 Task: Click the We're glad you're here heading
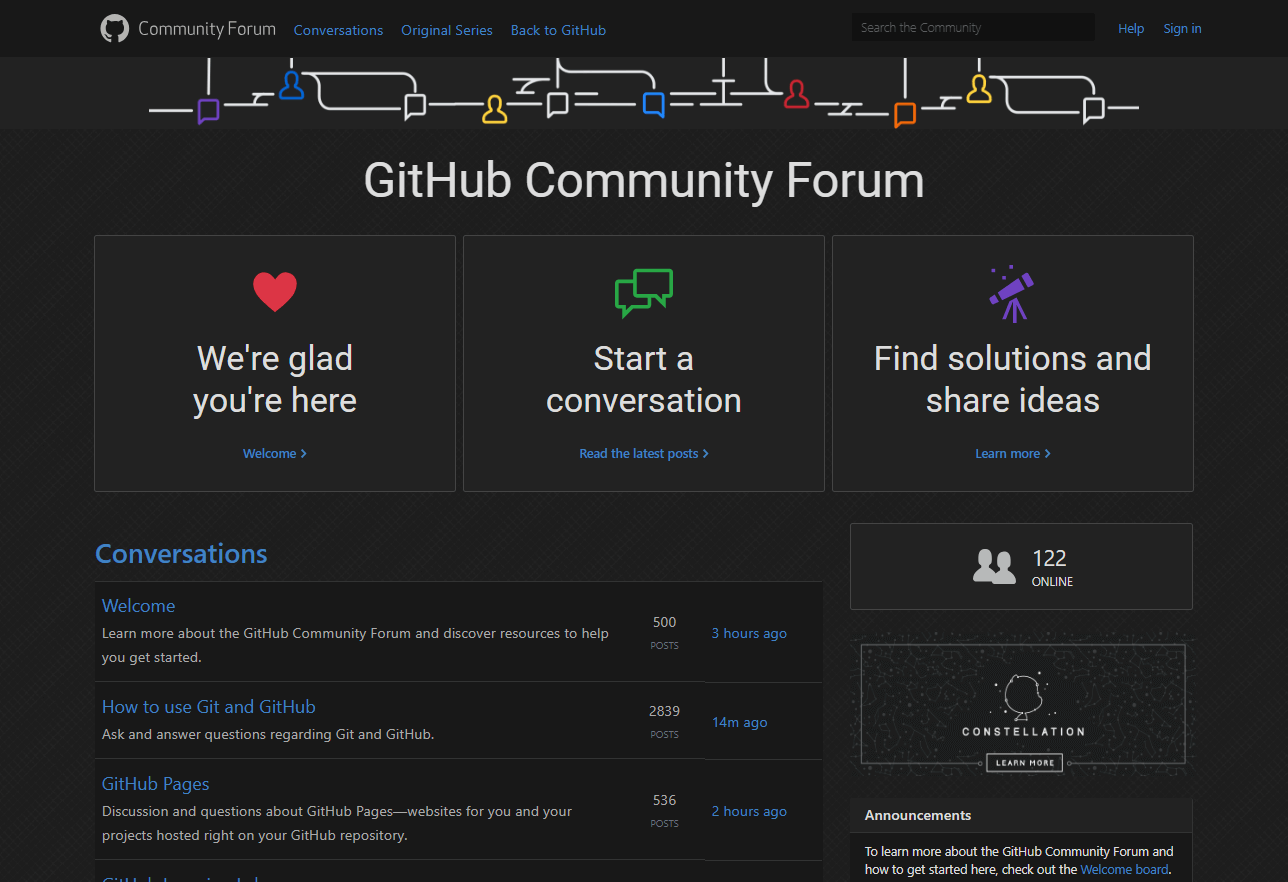[275, 379]
